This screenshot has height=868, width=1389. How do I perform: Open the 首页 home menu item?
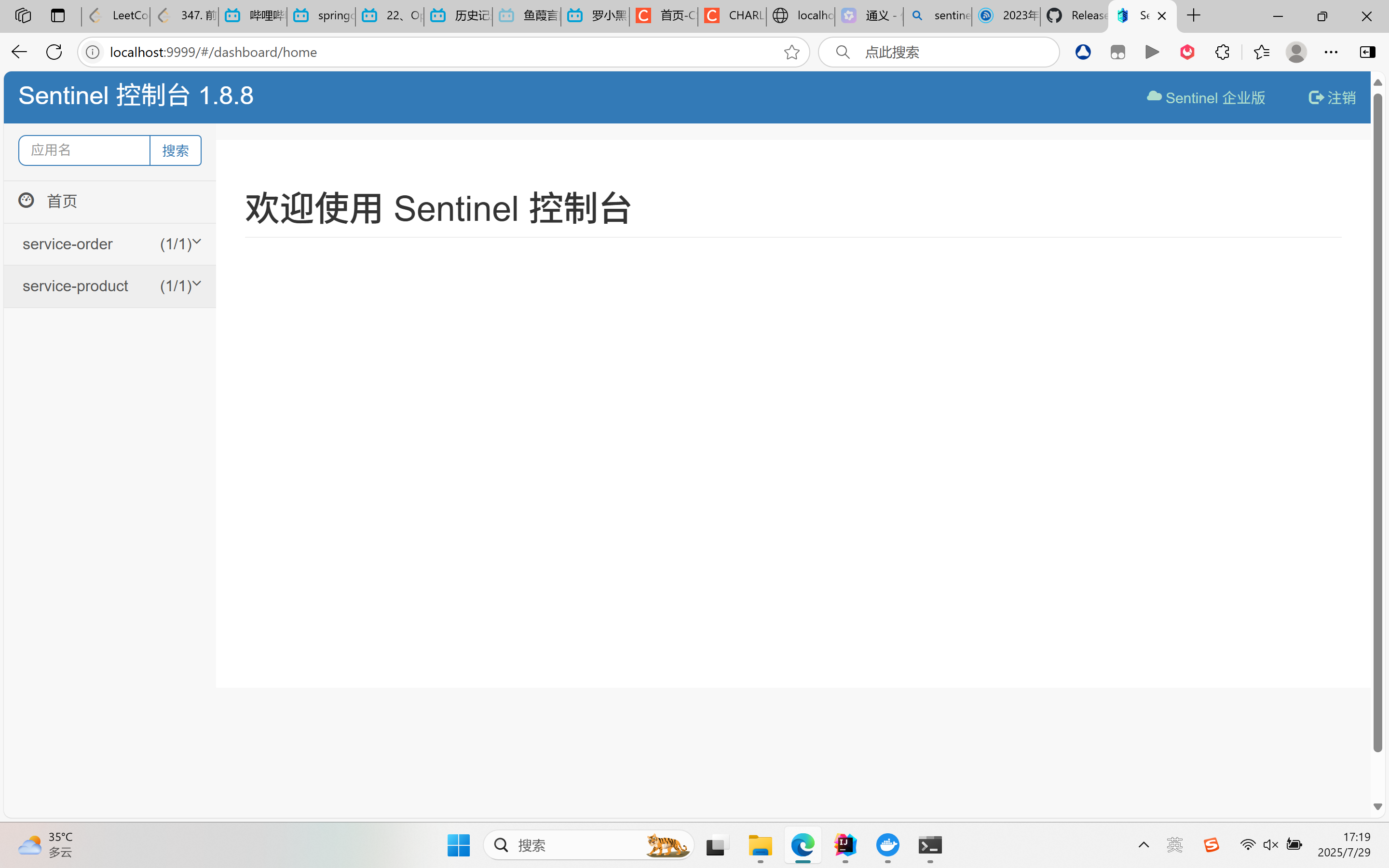click(109, 202)
